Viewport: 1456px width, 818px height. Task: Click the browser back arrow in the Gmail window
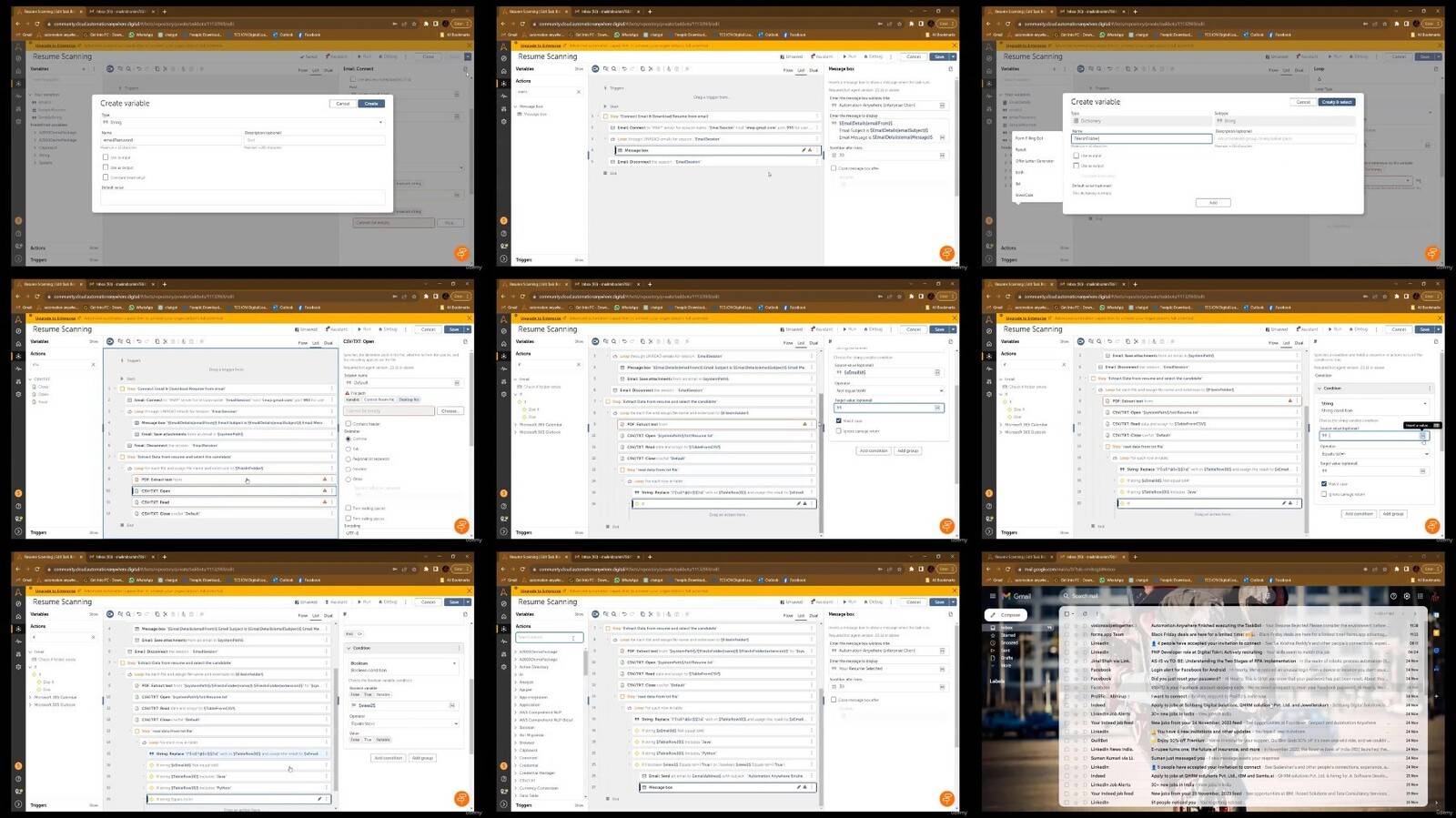pos(990,569)
